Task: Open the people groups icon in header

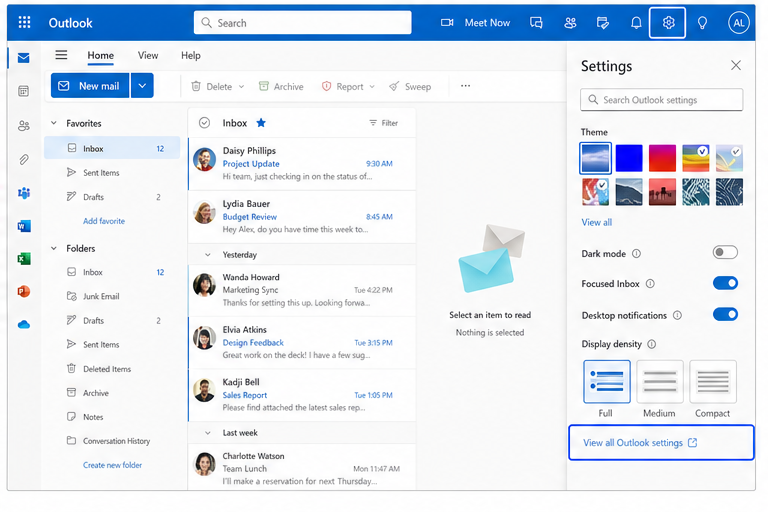Action: coord(570,23)
